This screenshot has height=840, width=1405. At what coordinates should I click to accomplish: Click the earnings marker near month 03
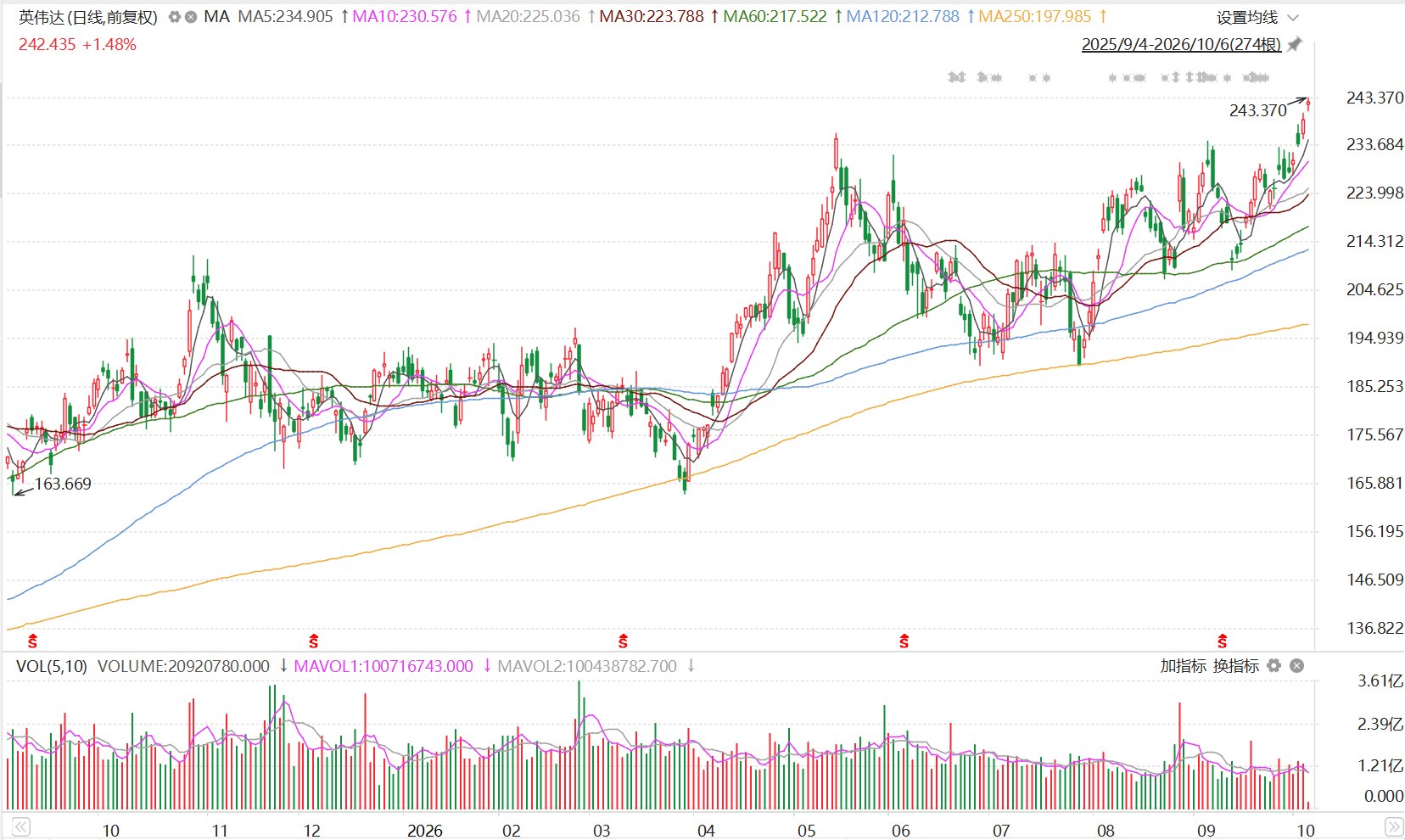[x=624, y=641]
